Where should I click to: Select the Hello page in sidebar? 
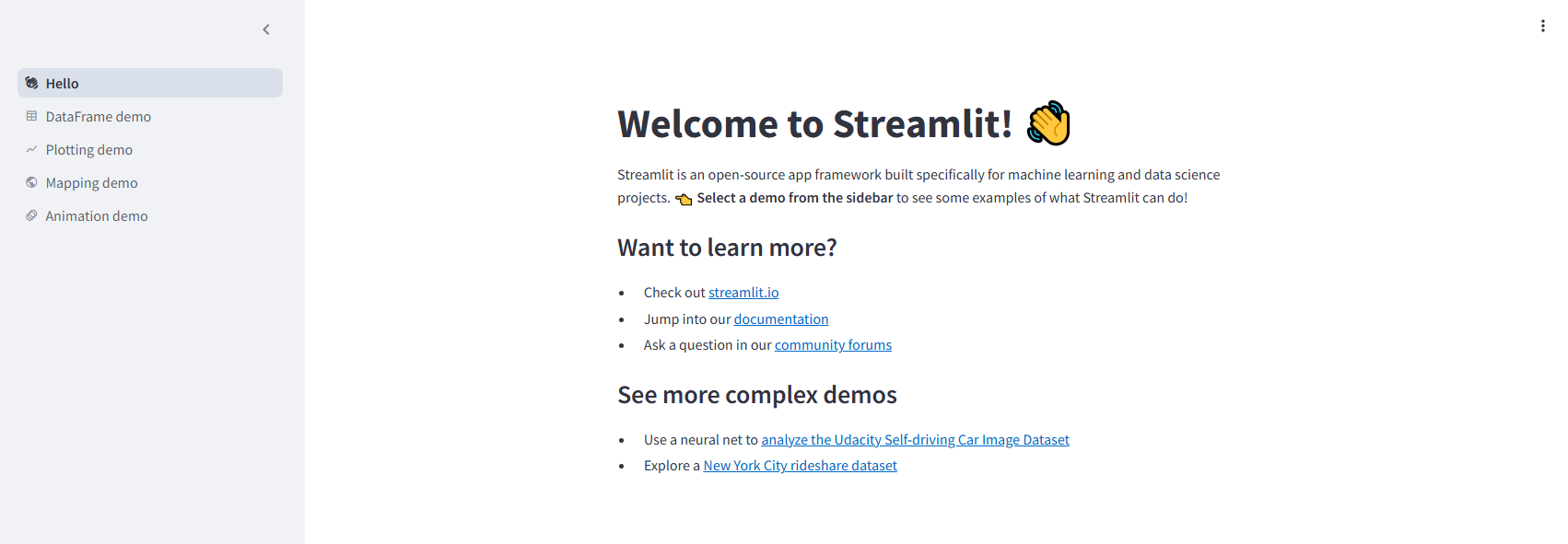150,83
